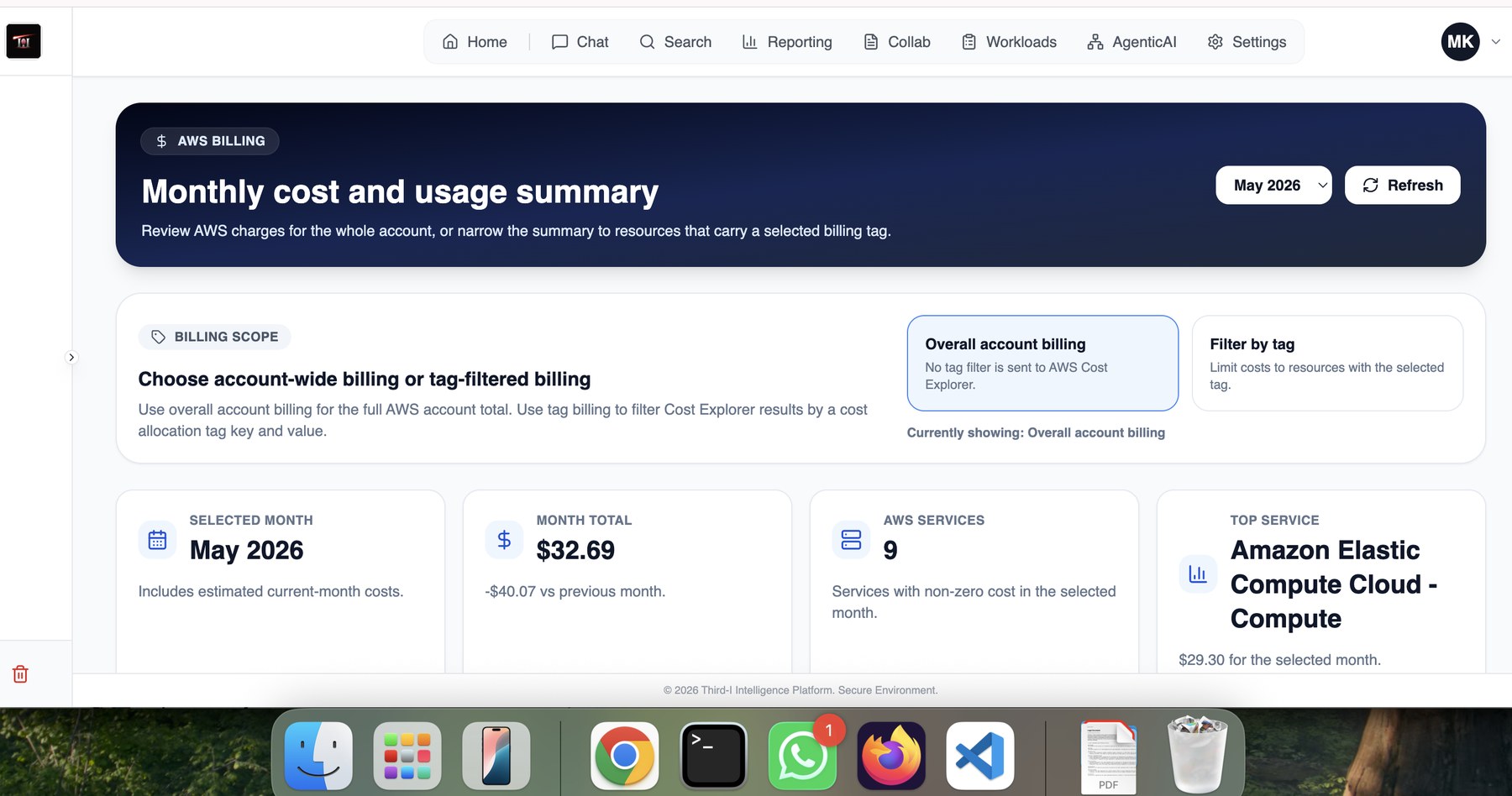
Task: Click the BILLING SCOPE tag badge
Action: (215, 337)
